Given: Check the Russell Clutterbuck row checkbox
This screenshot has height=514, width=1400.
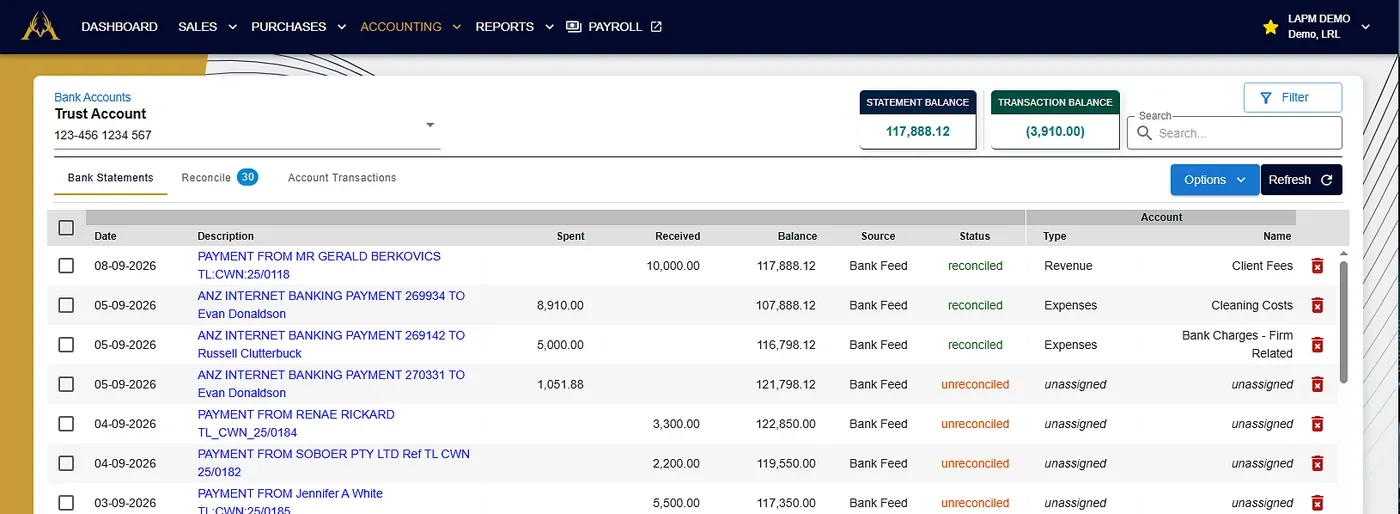Looking at the screenshot, I should (x=66, y=345).
